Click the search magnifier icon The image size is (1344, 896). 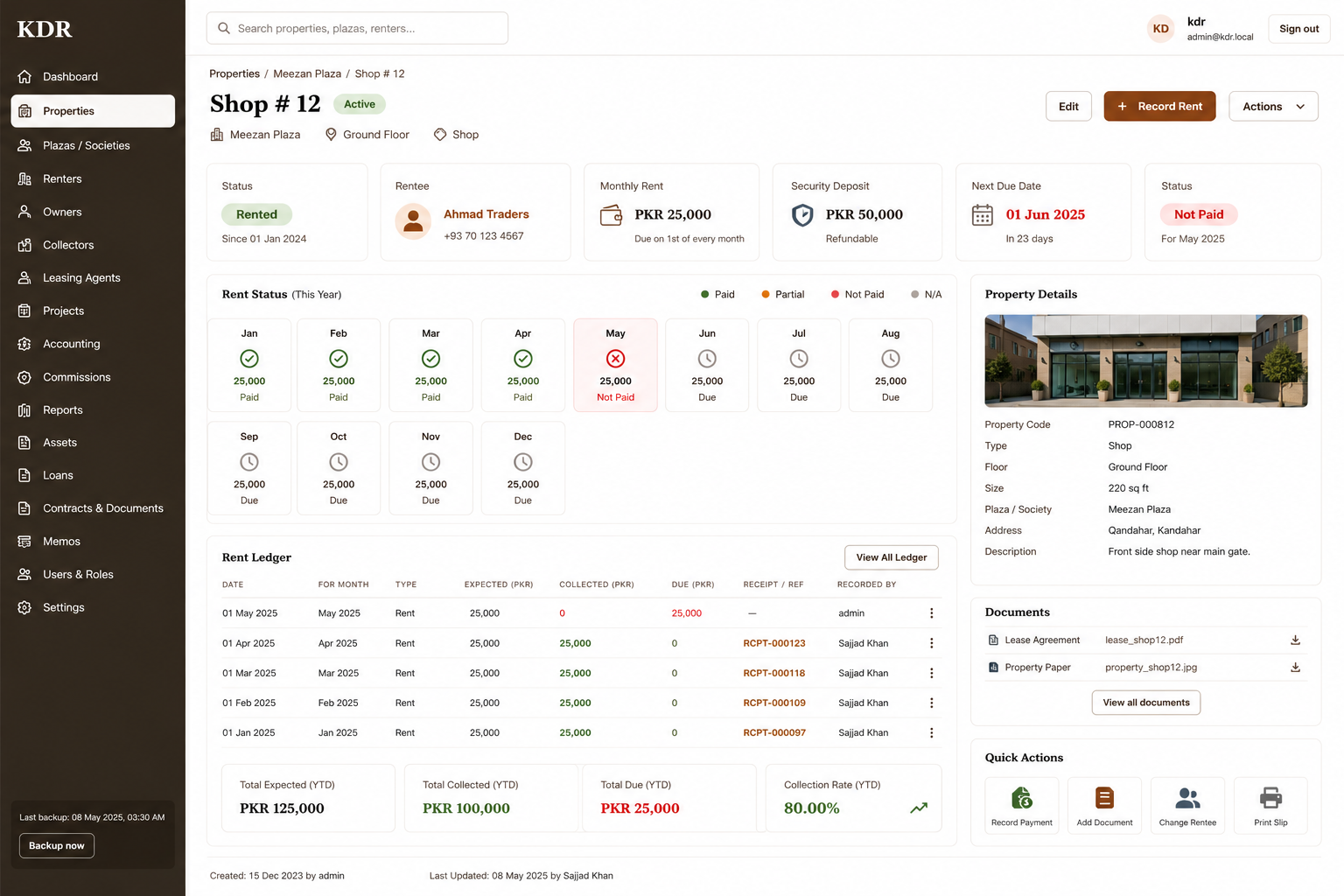(224, 28)
